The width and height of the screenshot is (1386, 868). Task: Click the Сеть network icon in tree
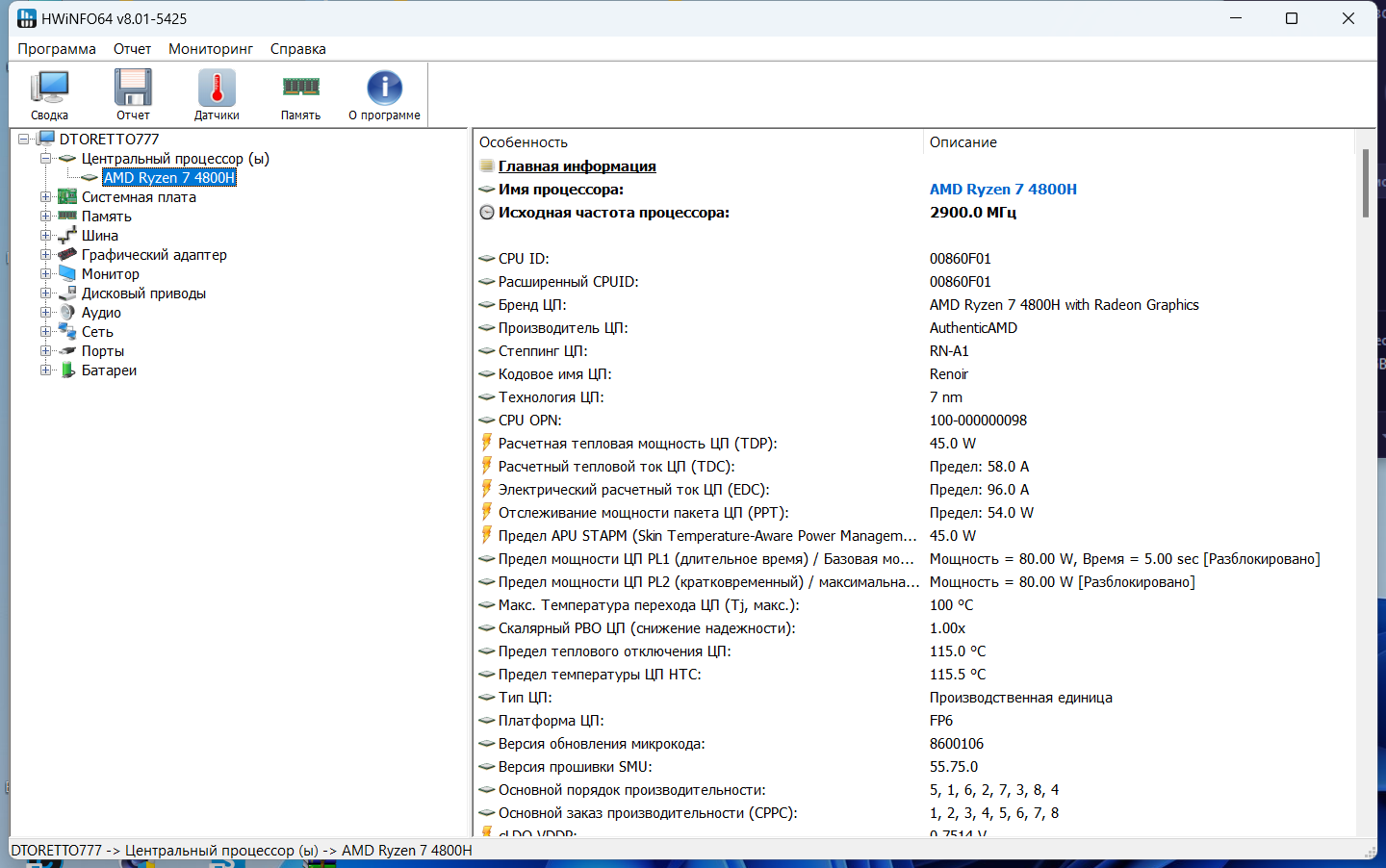tap(67, 331)
